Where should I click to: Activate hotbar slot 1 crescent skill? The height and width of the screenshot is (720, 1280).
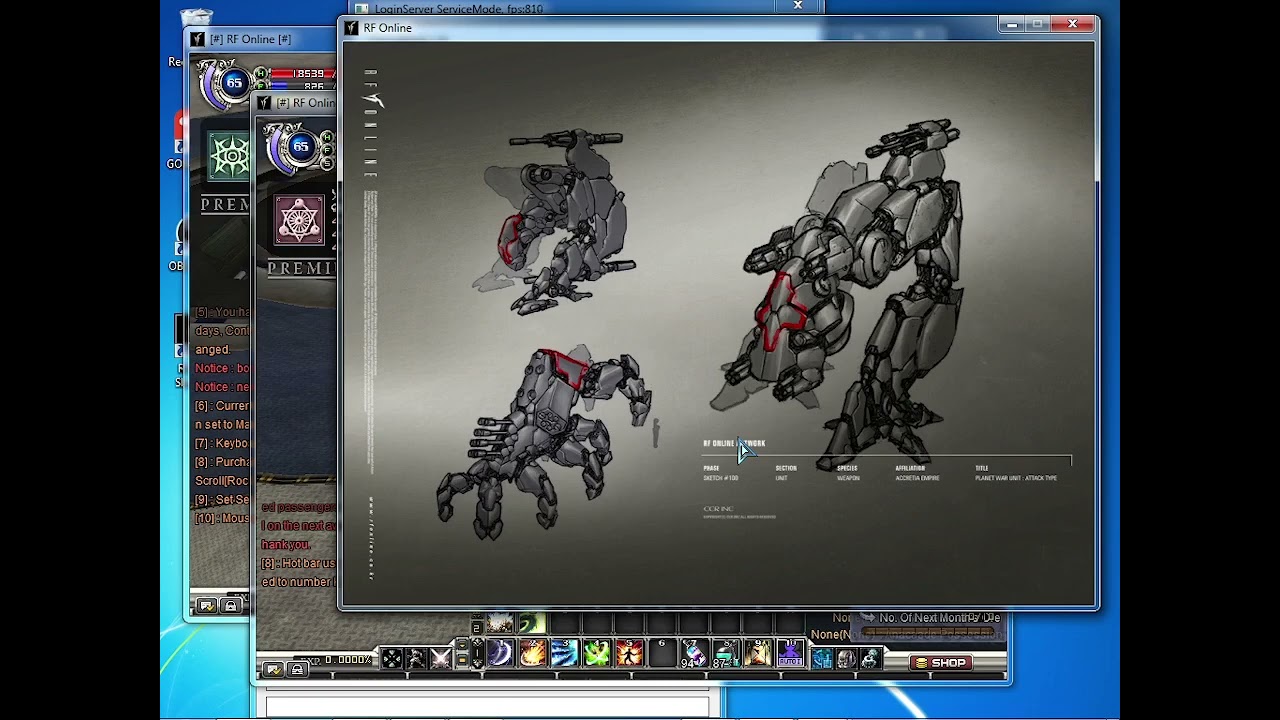pos(500,654)
